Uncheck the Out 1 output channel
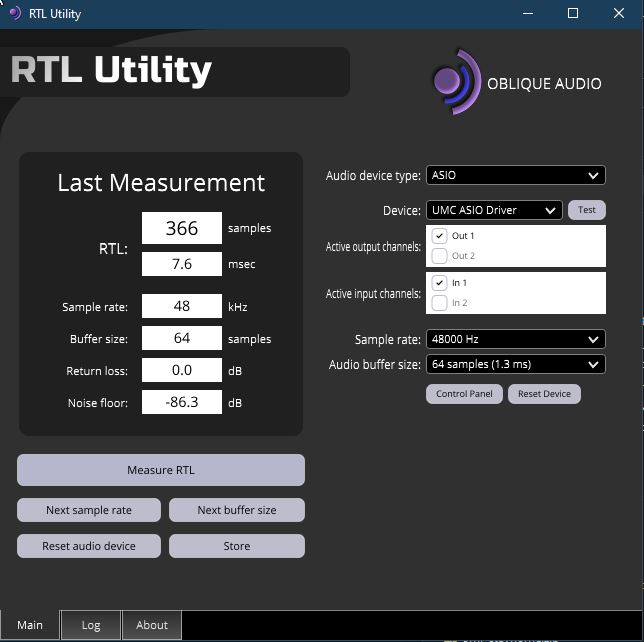Image resolution: width=644 pixels, height=642 pixels. [x=440, y=236]
